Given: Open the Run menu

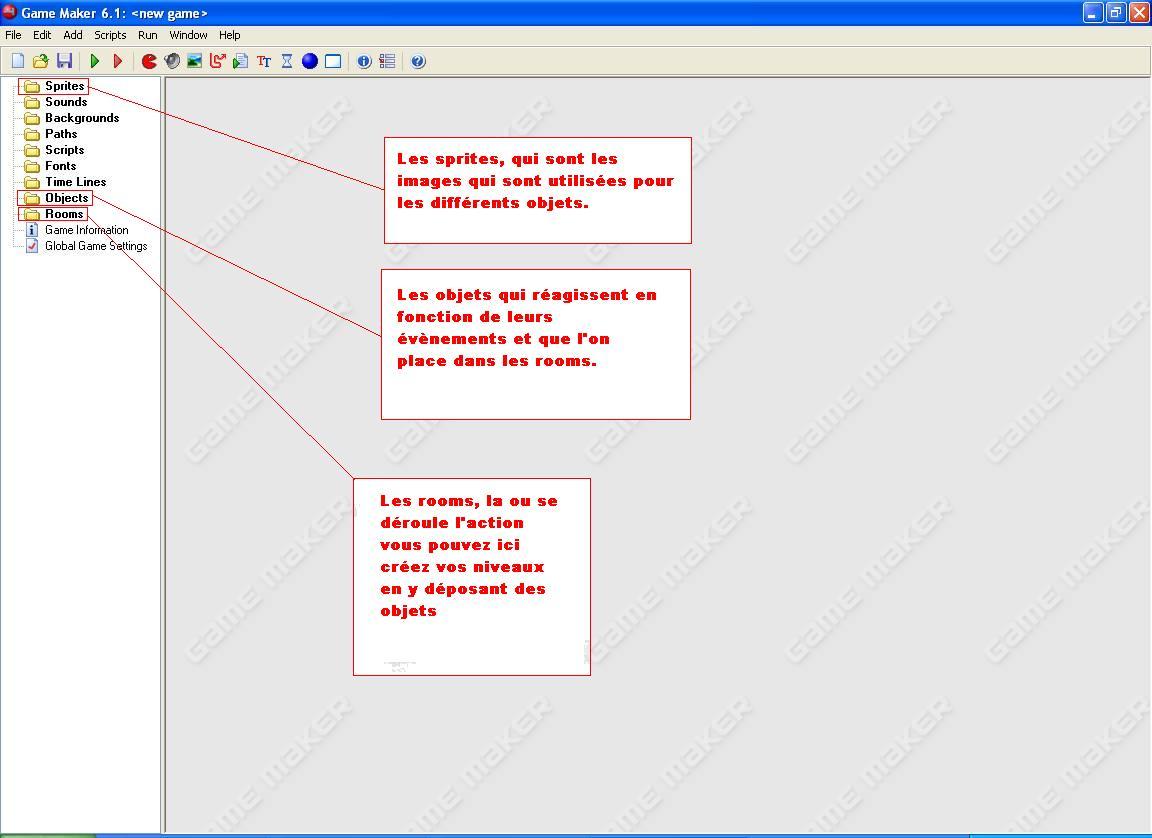Looking at the screenshot, I should [148, 35].
